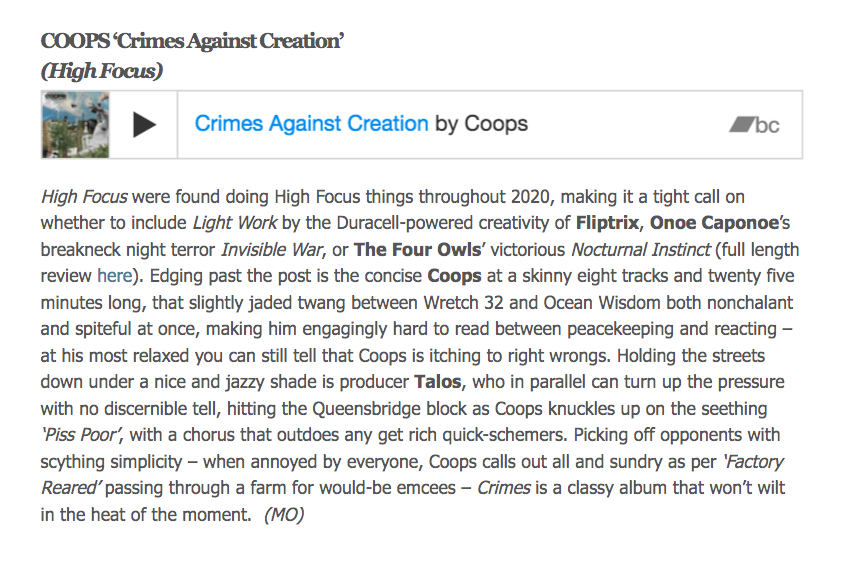Click the '(High Focus)' label subheading
This screenshot has width=850, height=569.
(102, 71)
